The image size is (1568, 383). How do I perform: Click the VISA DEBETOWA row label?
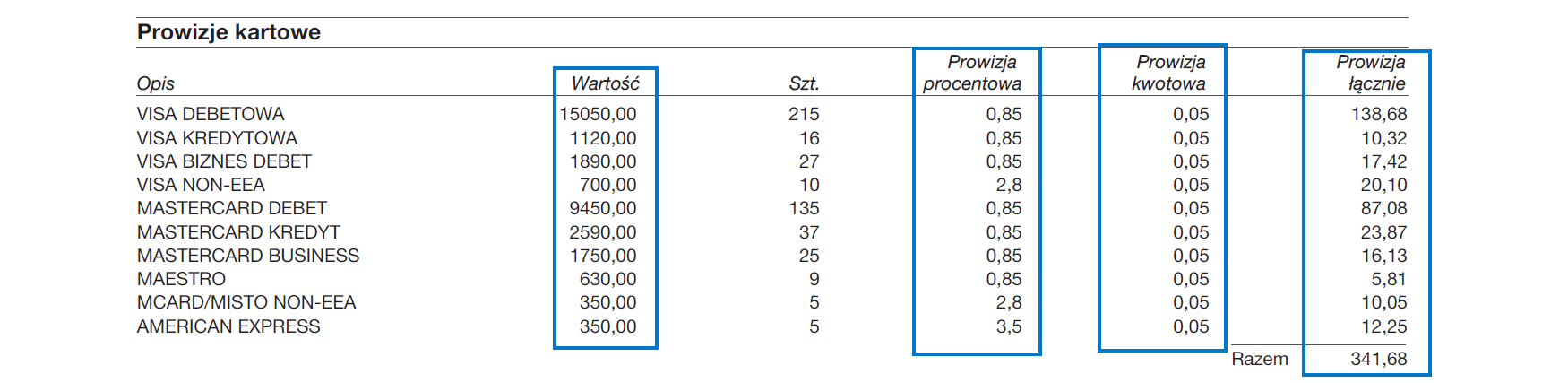click(211, 114)
